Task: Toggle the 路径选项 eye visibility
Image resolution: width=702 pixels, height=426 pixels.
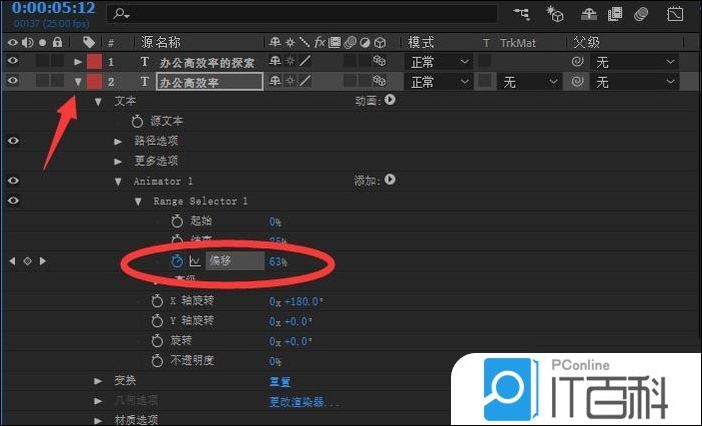Action: click(13, 141)
